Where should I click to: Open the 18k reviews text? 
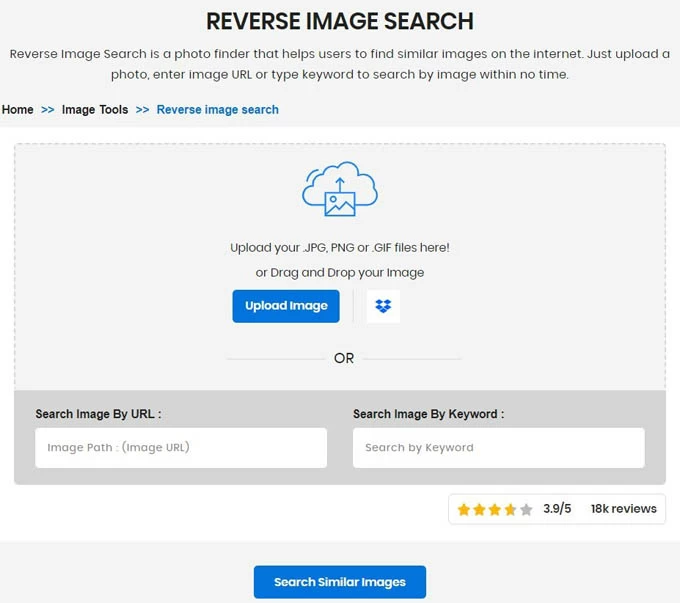[x=623, y=509]
